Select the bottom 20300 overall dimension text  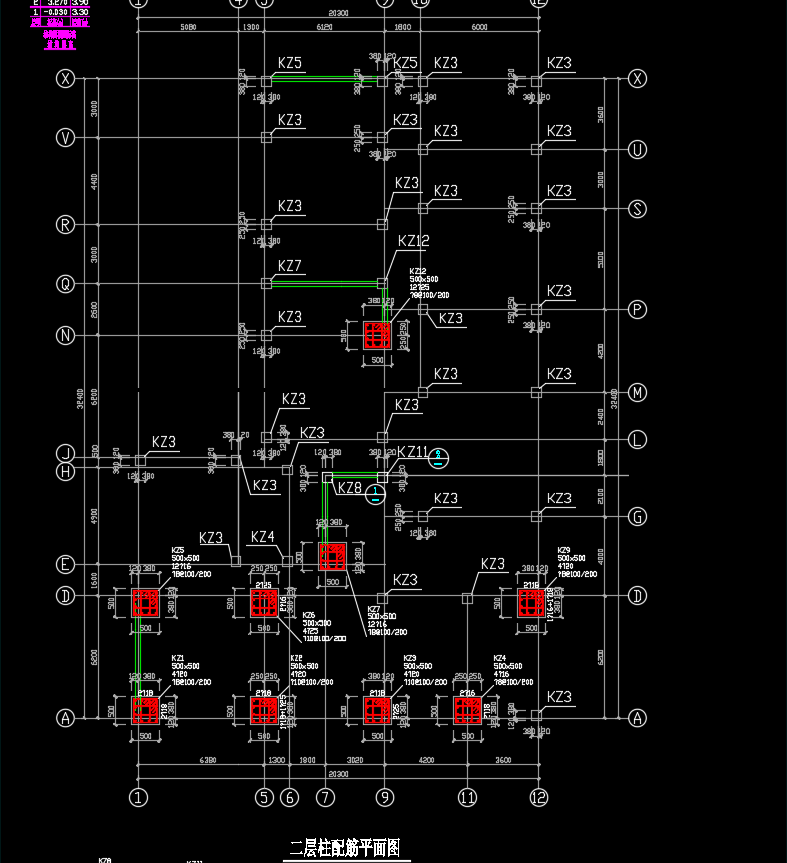point(338,774)
